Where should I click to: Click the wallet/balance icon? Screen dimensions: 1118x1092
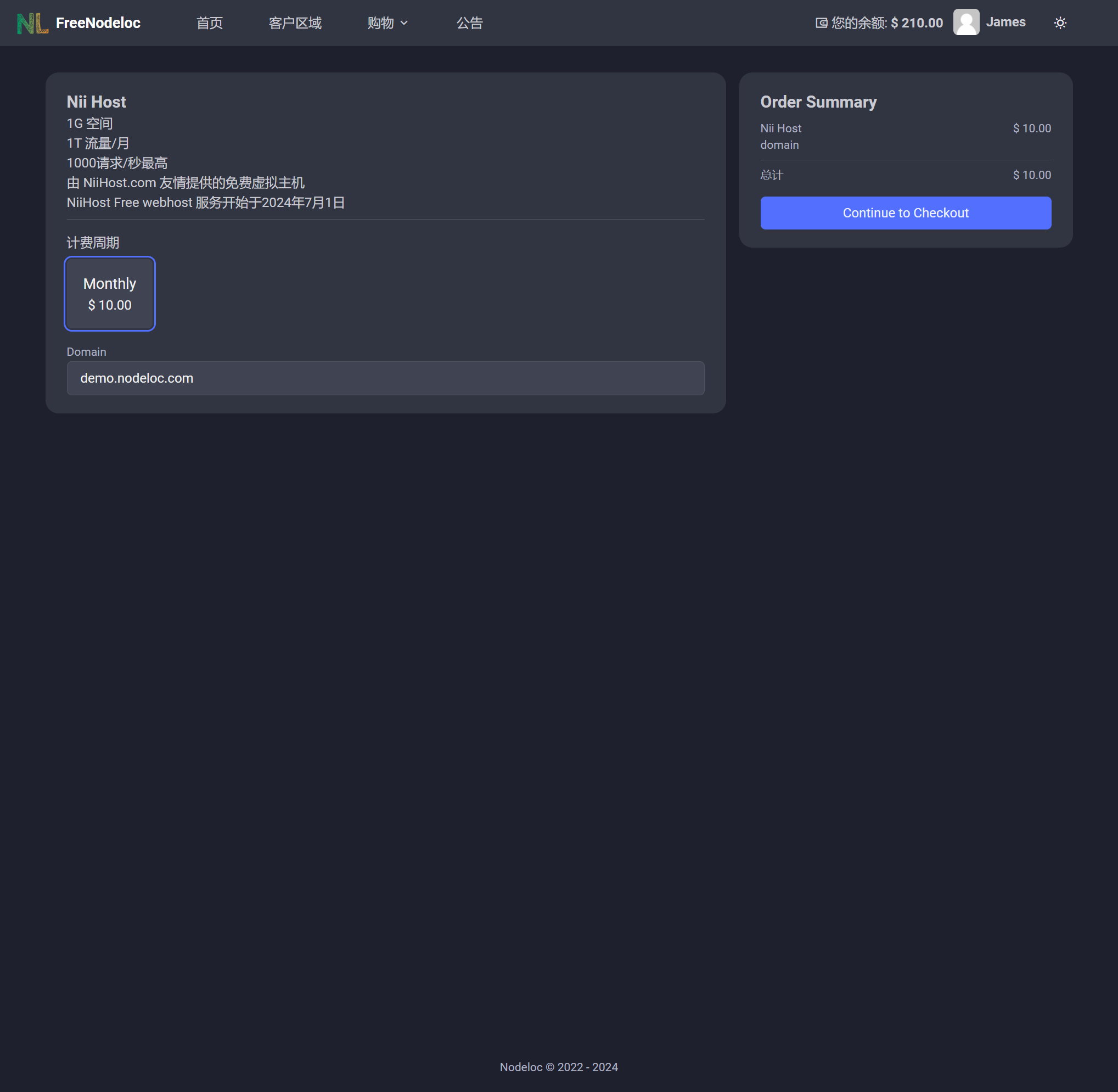coord(820,22)
